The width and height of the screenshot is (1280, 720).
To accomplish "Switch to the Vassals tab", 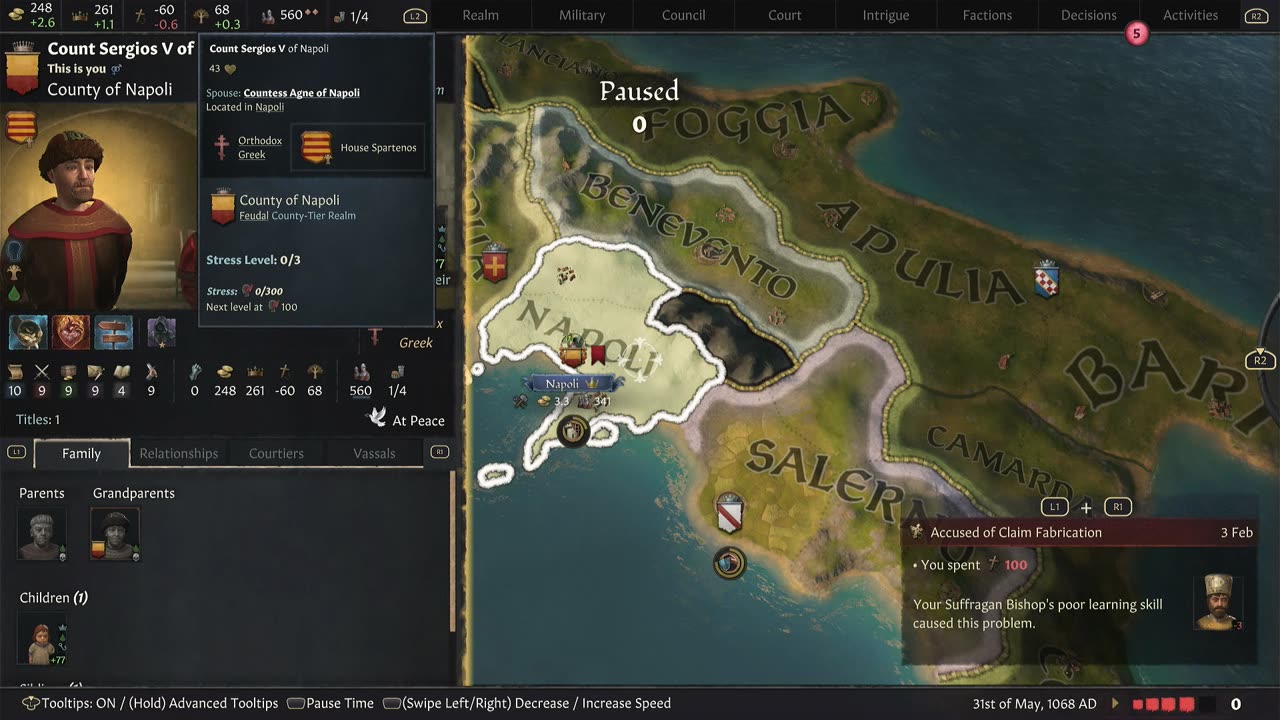I will 374,453.
